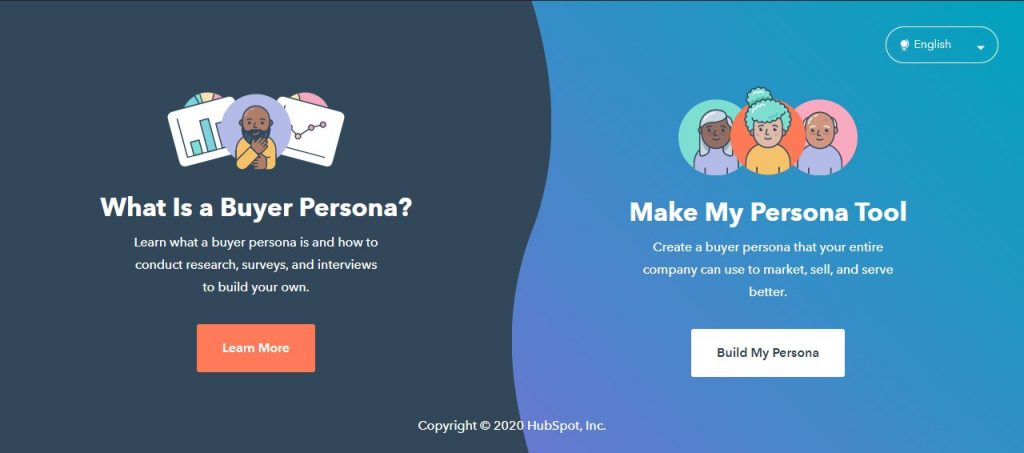Image resolution: width=1024 pixels, height=453 pixels.
Task: Click the bearded man avatar illustration
Action: click(x=255, y=132)
